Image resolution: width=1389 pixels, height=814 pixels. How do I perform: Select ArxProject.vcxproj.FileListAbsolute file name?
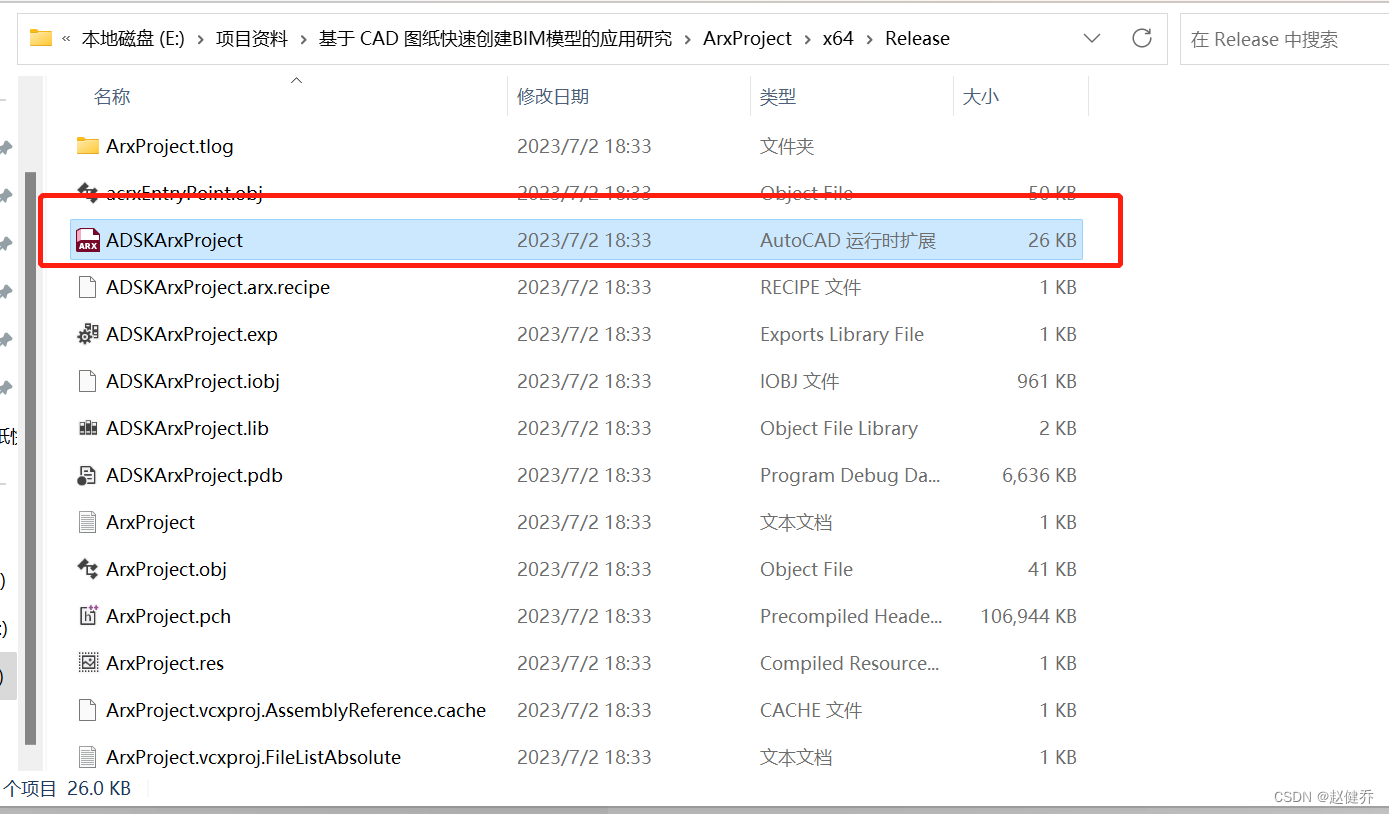coord(253,757)
